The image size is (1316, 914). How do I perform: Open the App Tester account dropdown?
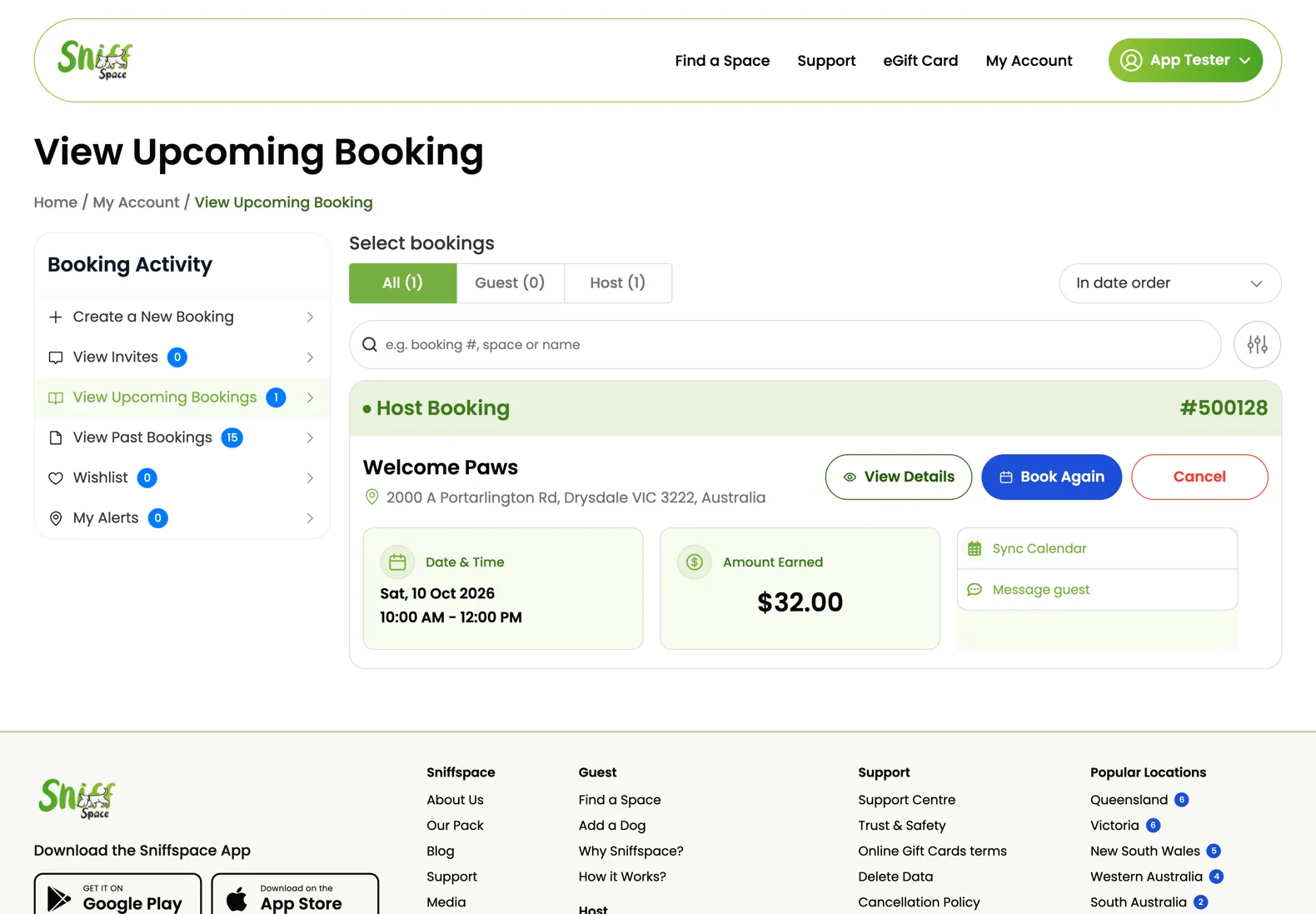pyautogui.click(x=1185, y=60)
